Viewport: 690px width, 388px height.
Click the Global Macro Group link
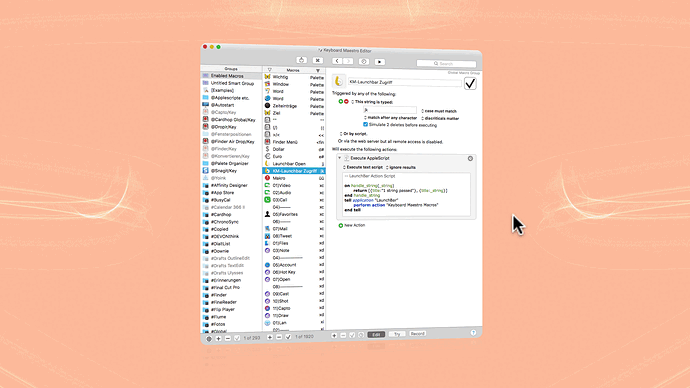pyautogui.click(x=463, y=73)
